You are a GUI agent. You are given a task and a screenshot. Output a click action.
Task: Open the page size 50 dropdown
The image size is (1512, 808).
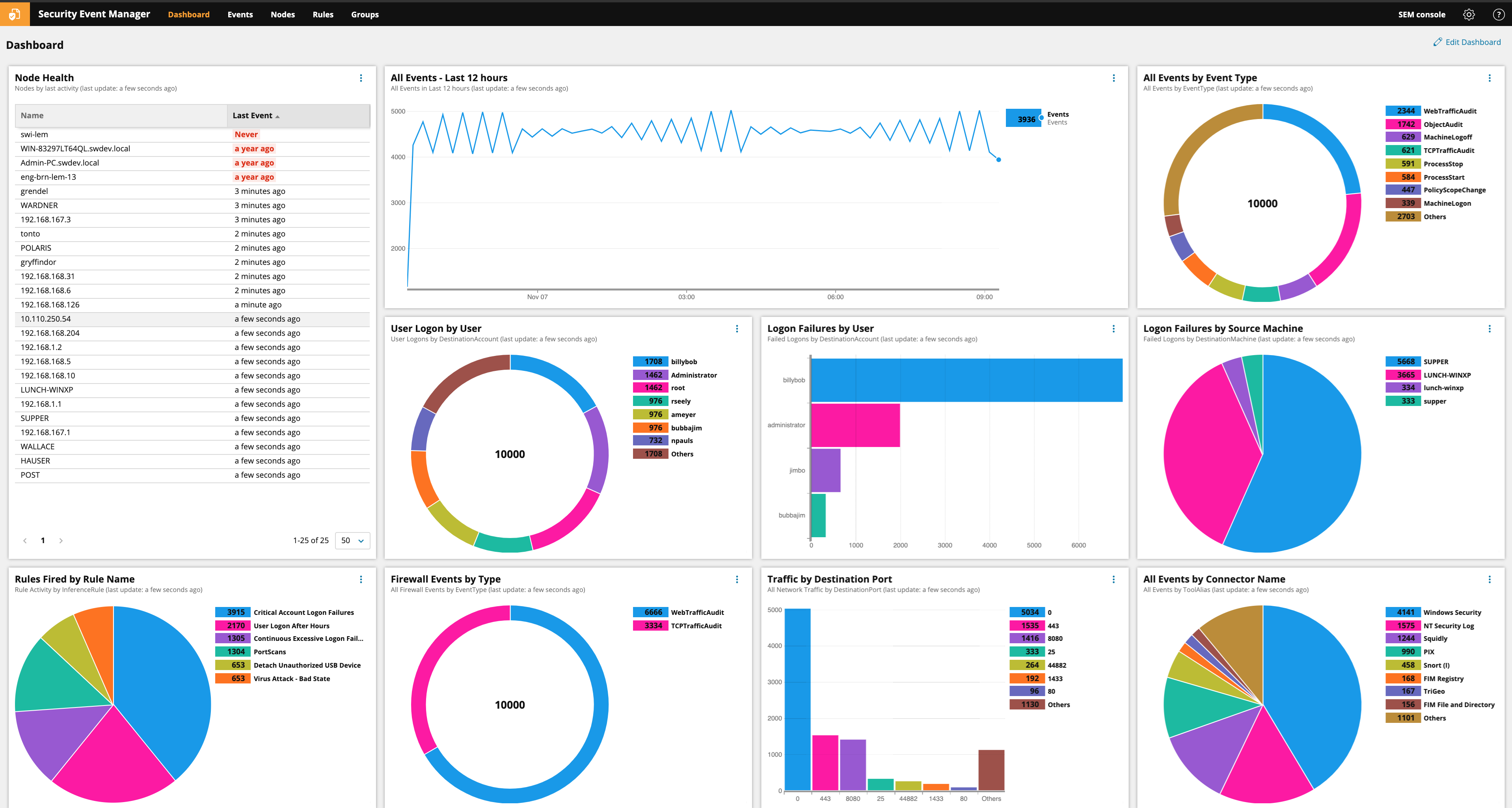[352, 540]
